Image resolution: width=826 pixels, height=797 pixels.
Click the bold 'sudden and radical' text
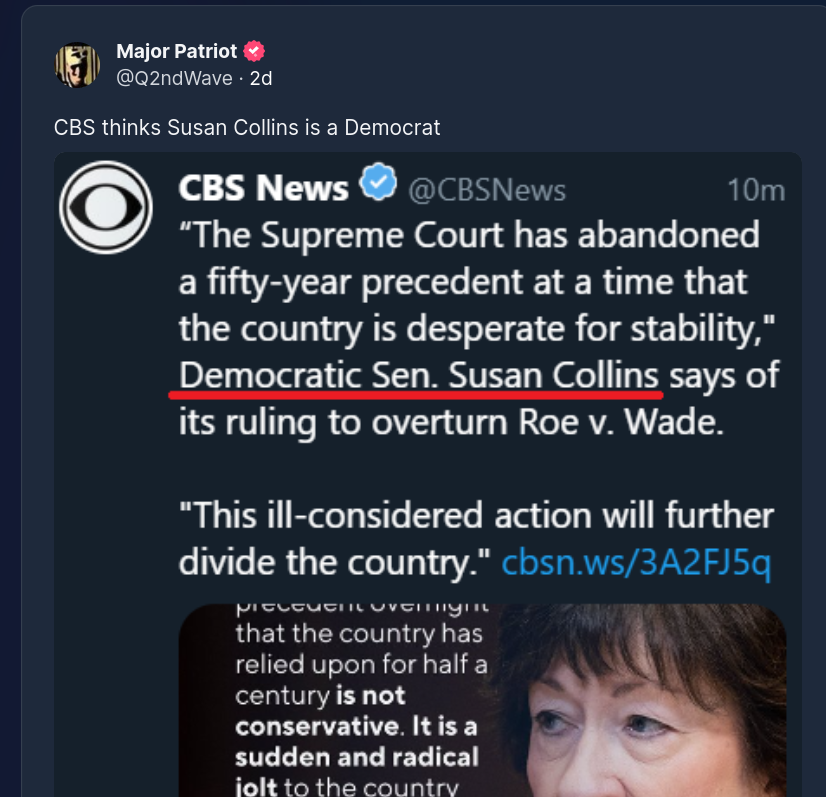[x=357, y=756]
